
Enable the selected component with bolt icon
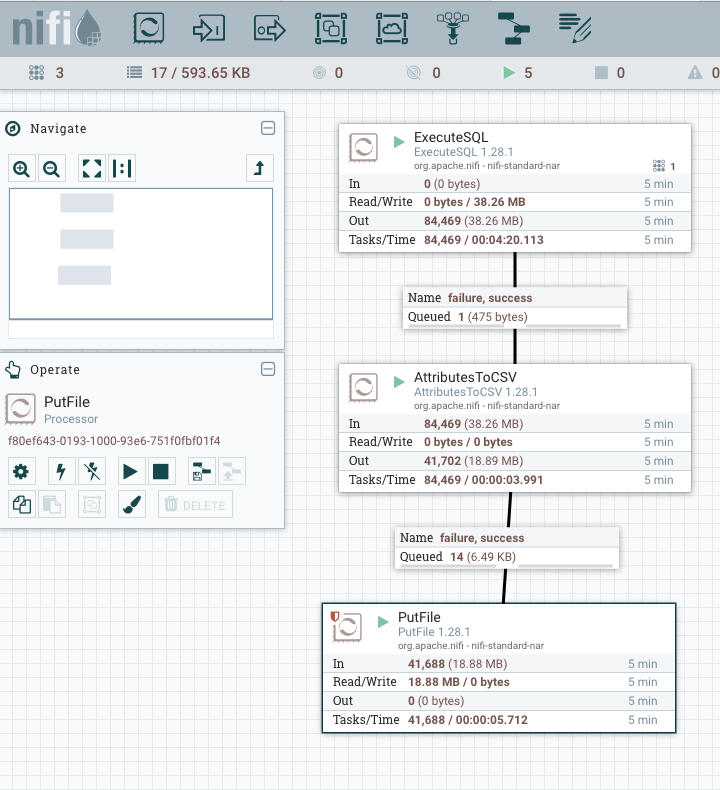[61, 472]
